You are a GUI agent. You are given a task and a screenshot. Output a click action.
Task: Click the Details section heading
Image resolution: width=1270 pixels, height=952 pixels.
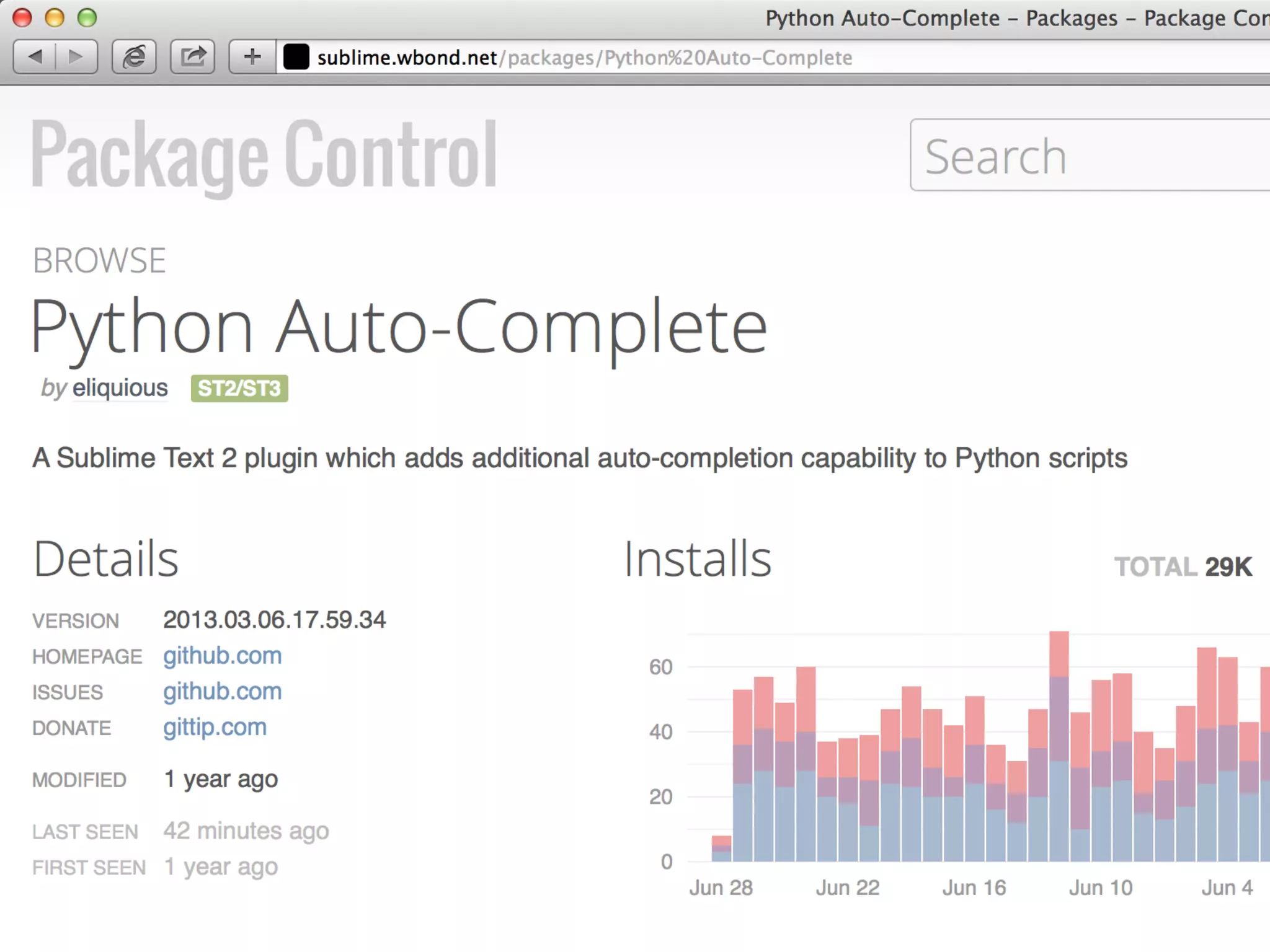tap(106, 559)
